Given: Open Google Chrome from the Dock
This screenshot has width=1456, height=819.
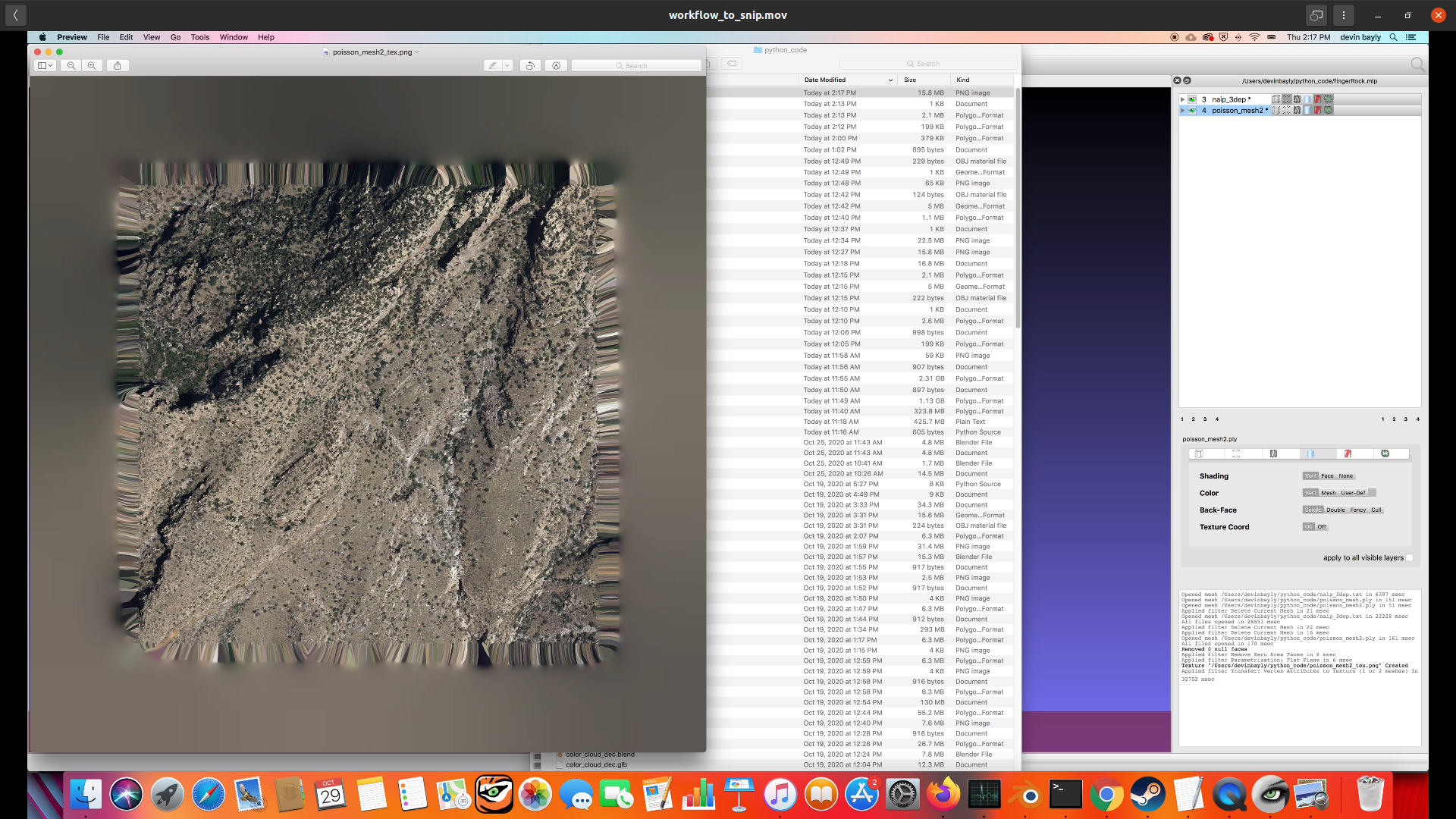Looking at the screenshot, I should tap(1106, 795).
